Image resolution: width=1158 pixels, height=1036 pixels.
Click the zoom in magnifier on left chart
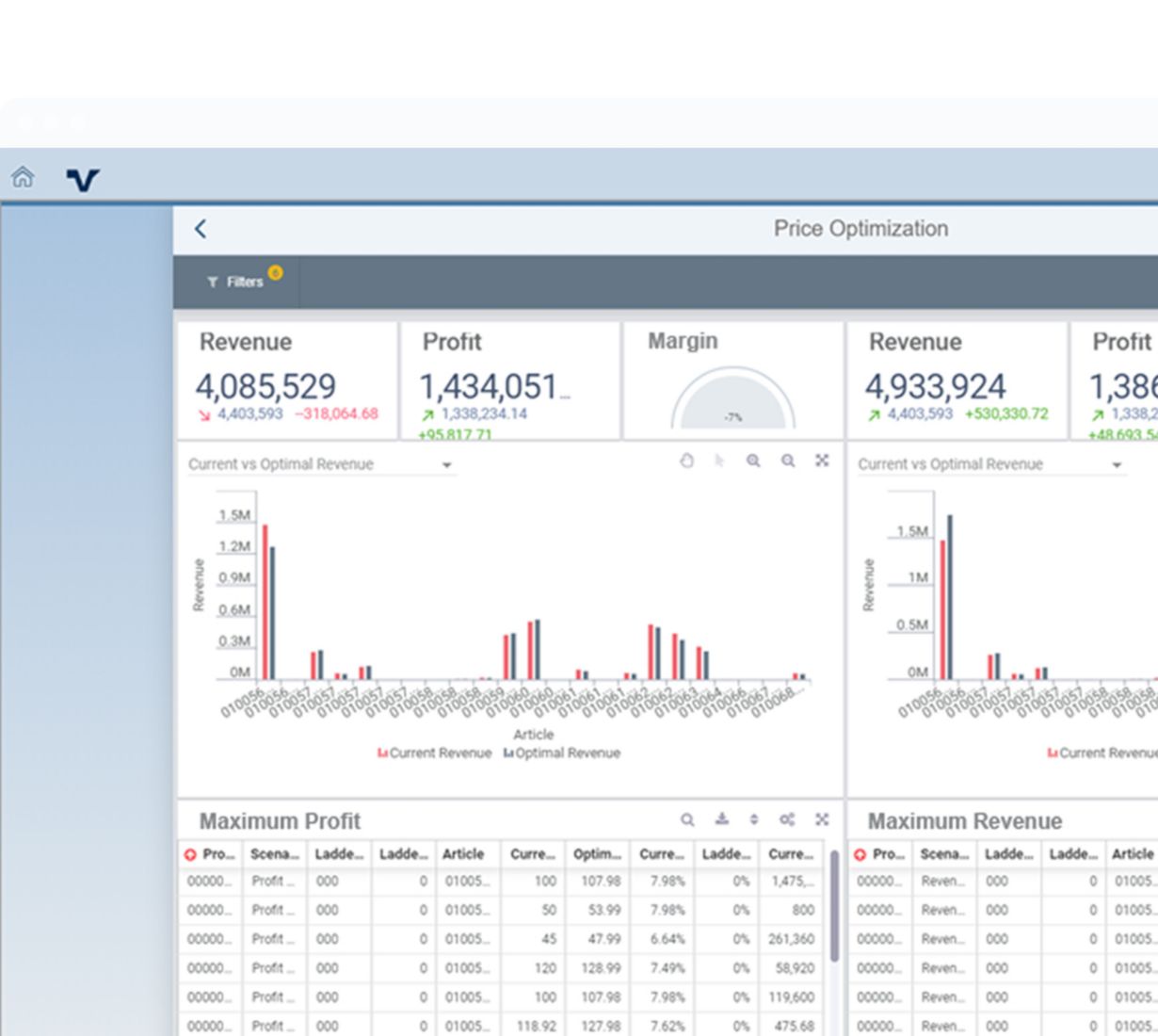click(753, 461)
